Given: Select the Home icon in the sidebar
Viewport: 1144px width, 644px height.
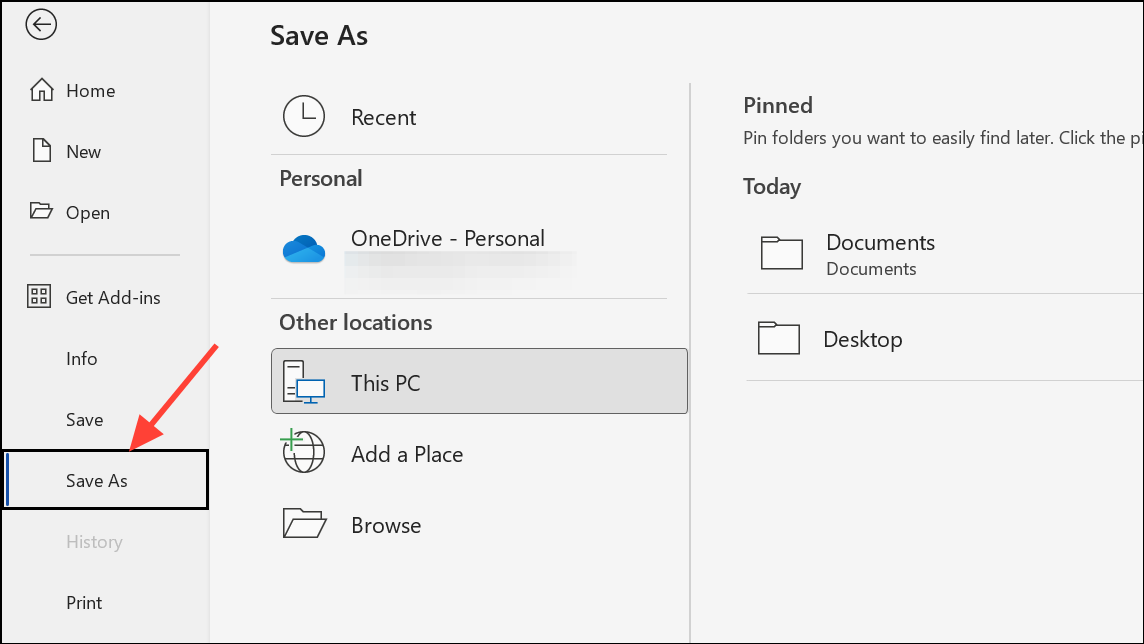Looking at the screenshot, I should (x=41, y=90).
